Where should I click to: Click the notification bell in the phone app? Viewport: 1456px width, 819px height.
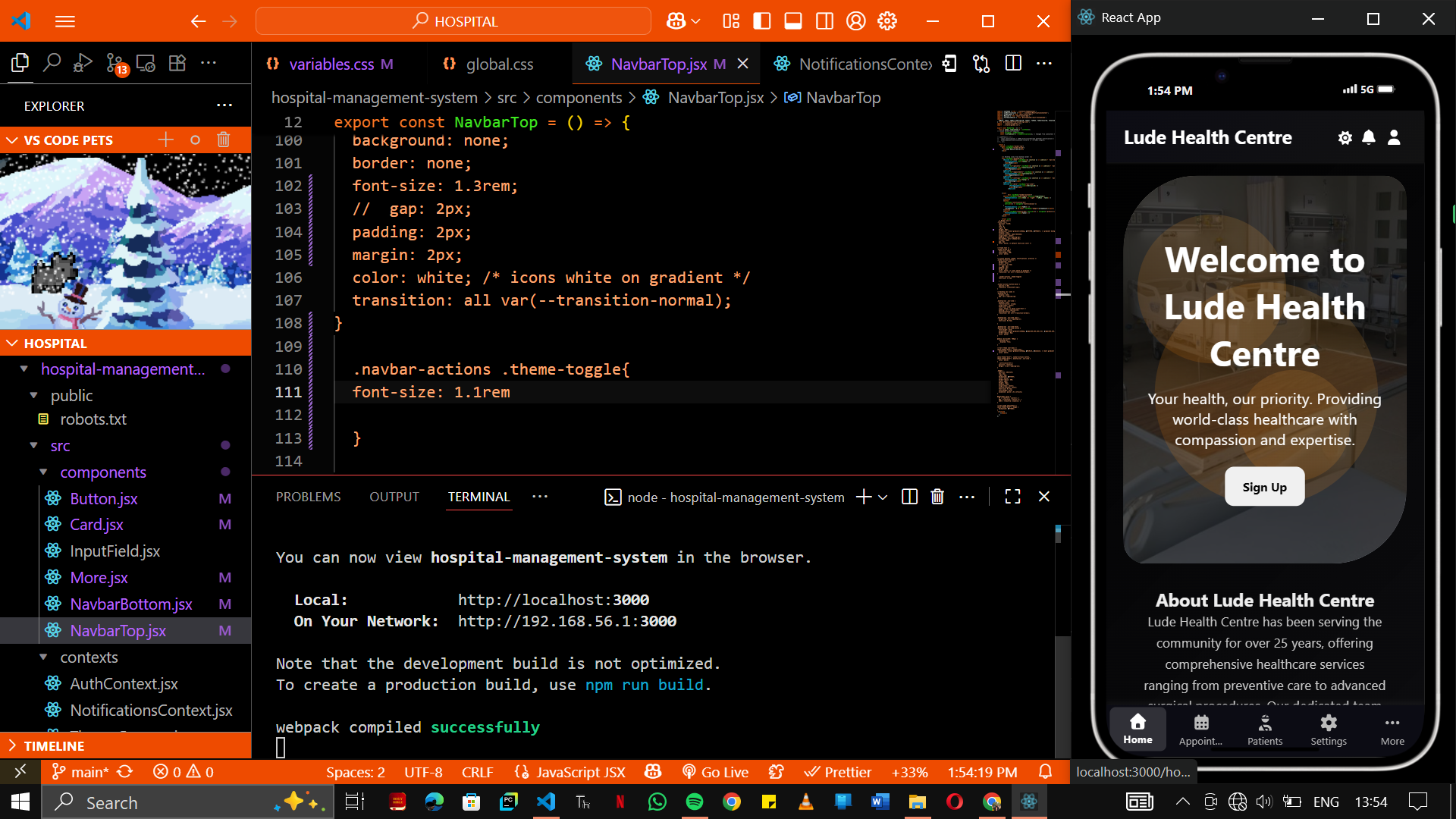(1368, 137)
